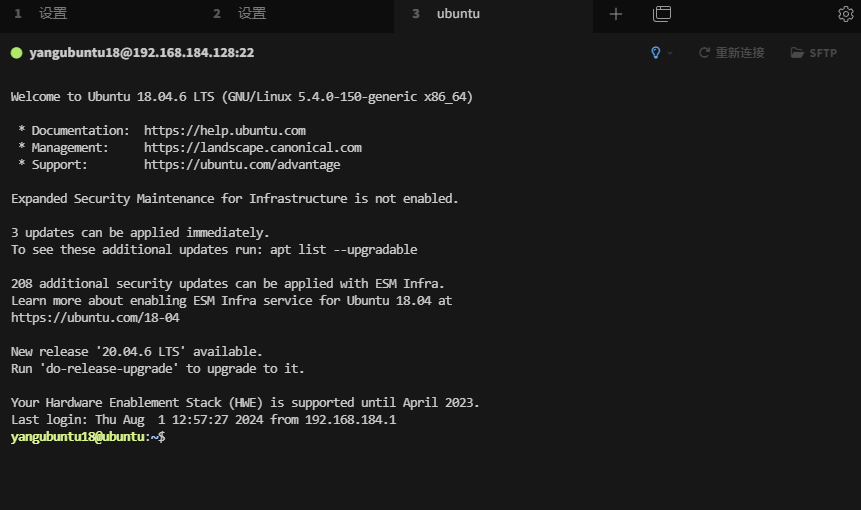This screenshot has width=861, height=510.
Task: Select the ubuntu tab
Action: pyautogui.click(x=458, y=14)
